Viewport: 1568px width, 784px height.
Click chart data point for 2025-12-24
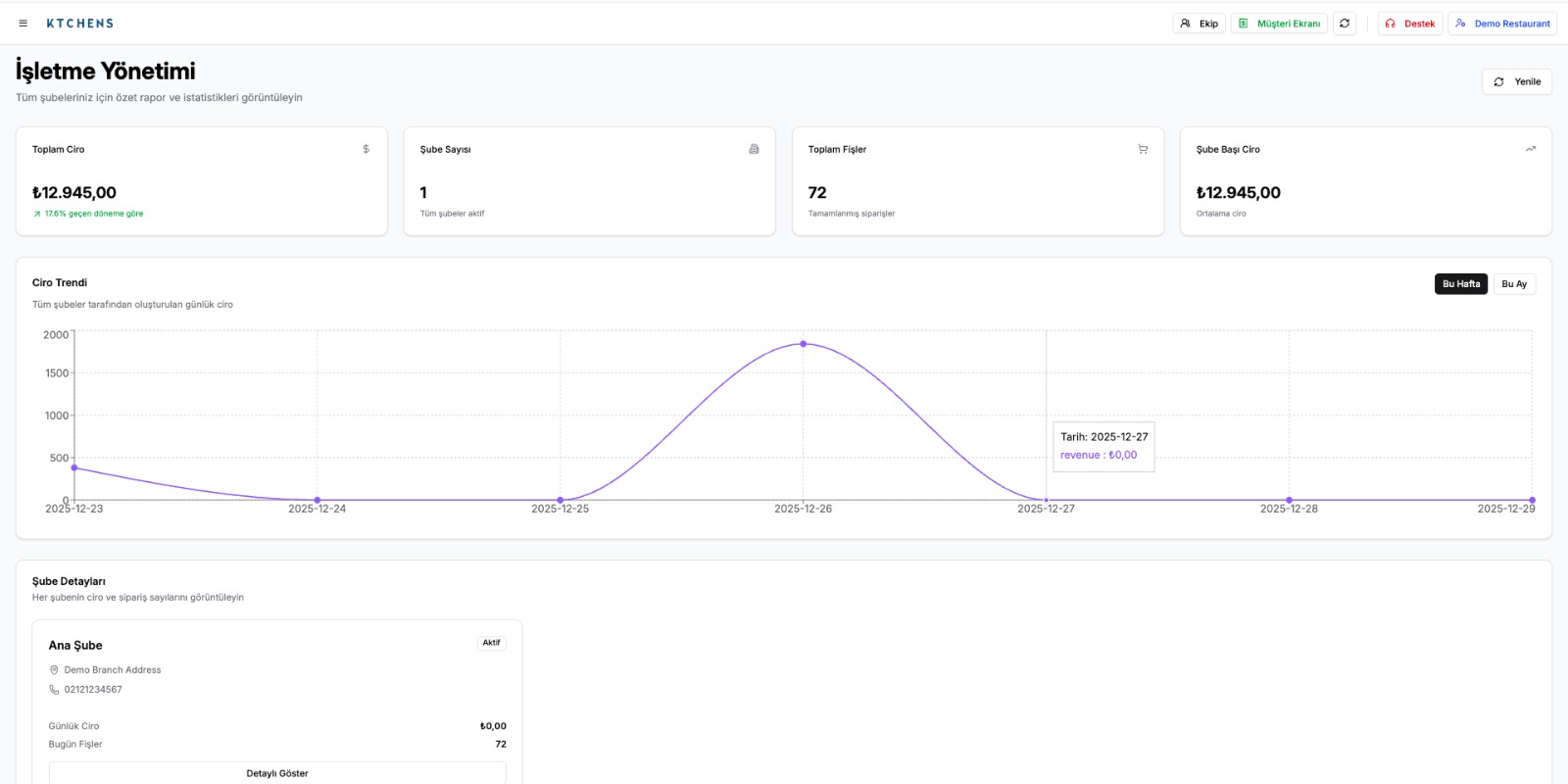click(318, 500)
